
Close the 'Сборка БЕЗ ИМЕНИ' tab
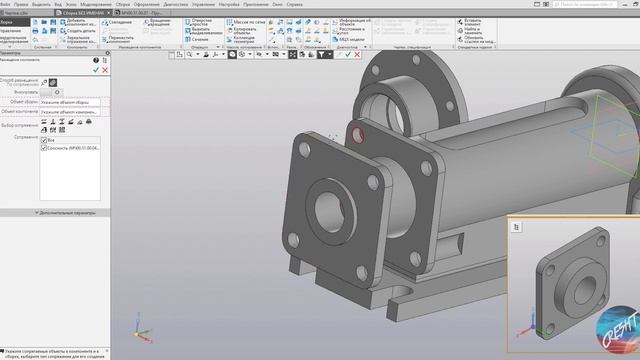point(109,13)
